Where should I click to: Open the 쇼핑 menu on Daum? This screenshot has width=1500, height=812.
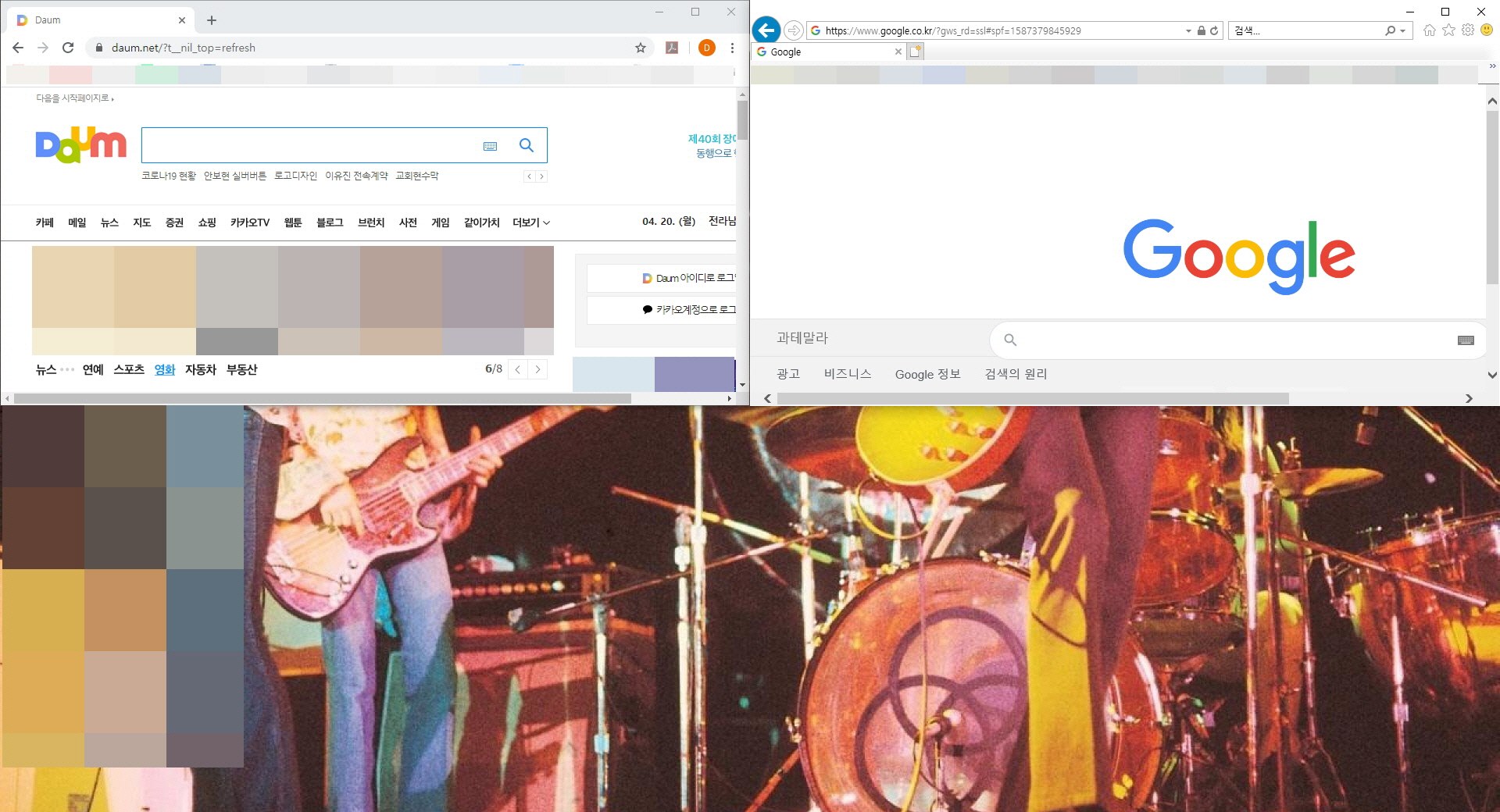[207, 223]
